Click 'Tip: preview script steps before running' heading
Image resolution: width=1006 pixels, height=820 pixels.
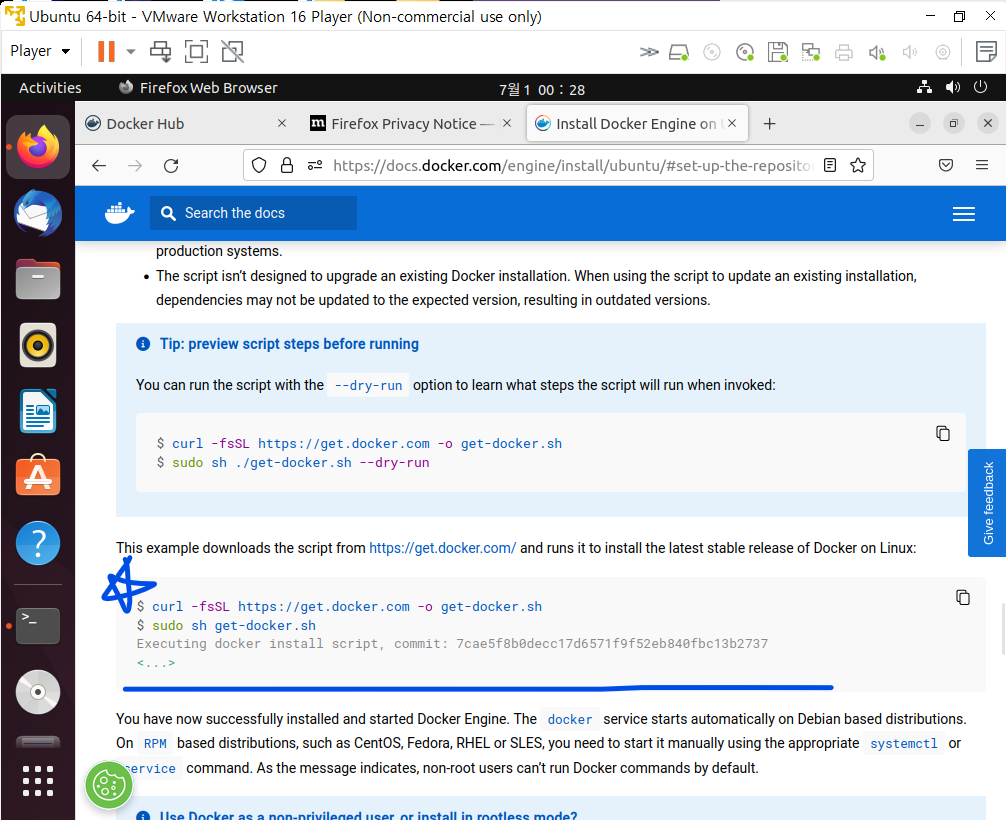click(289, 344)
